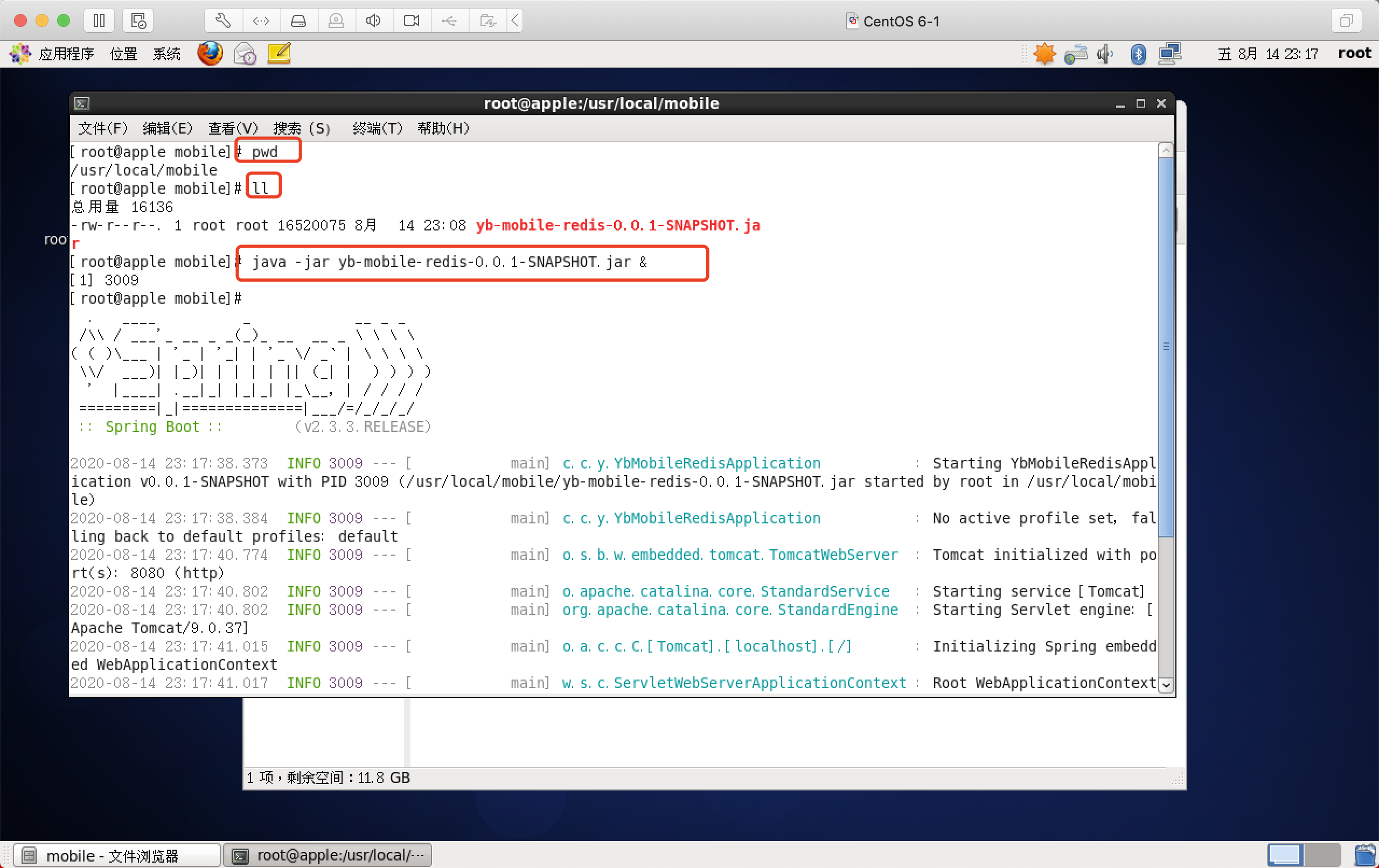Open the VM snapshot manager icon
The height and width of the screenshot is (868, 1379).
(x=138, y=21)
